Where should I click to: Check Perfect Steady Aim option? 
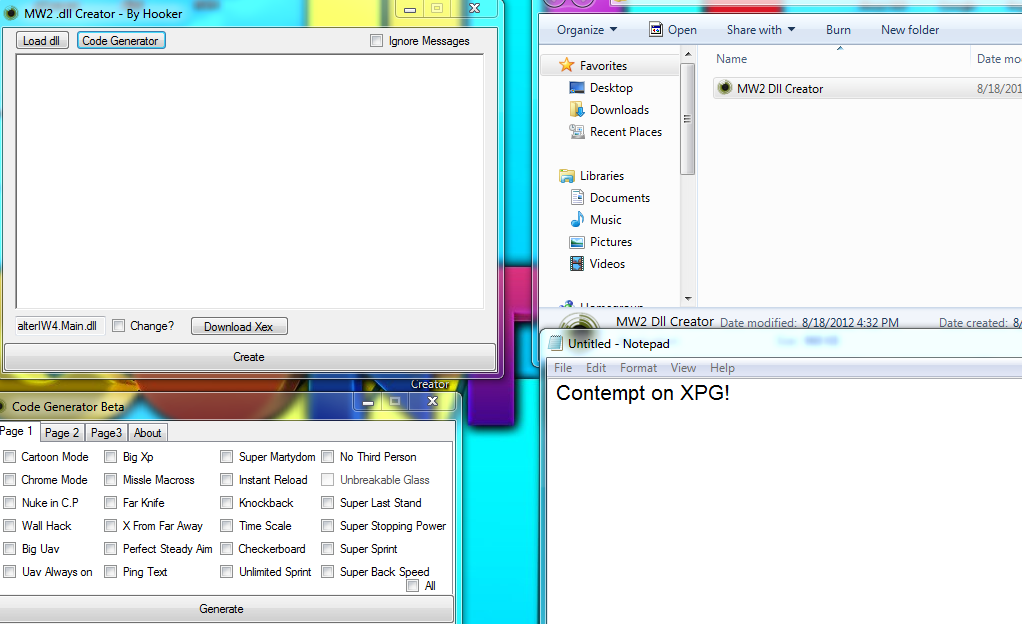coord(111,549)
